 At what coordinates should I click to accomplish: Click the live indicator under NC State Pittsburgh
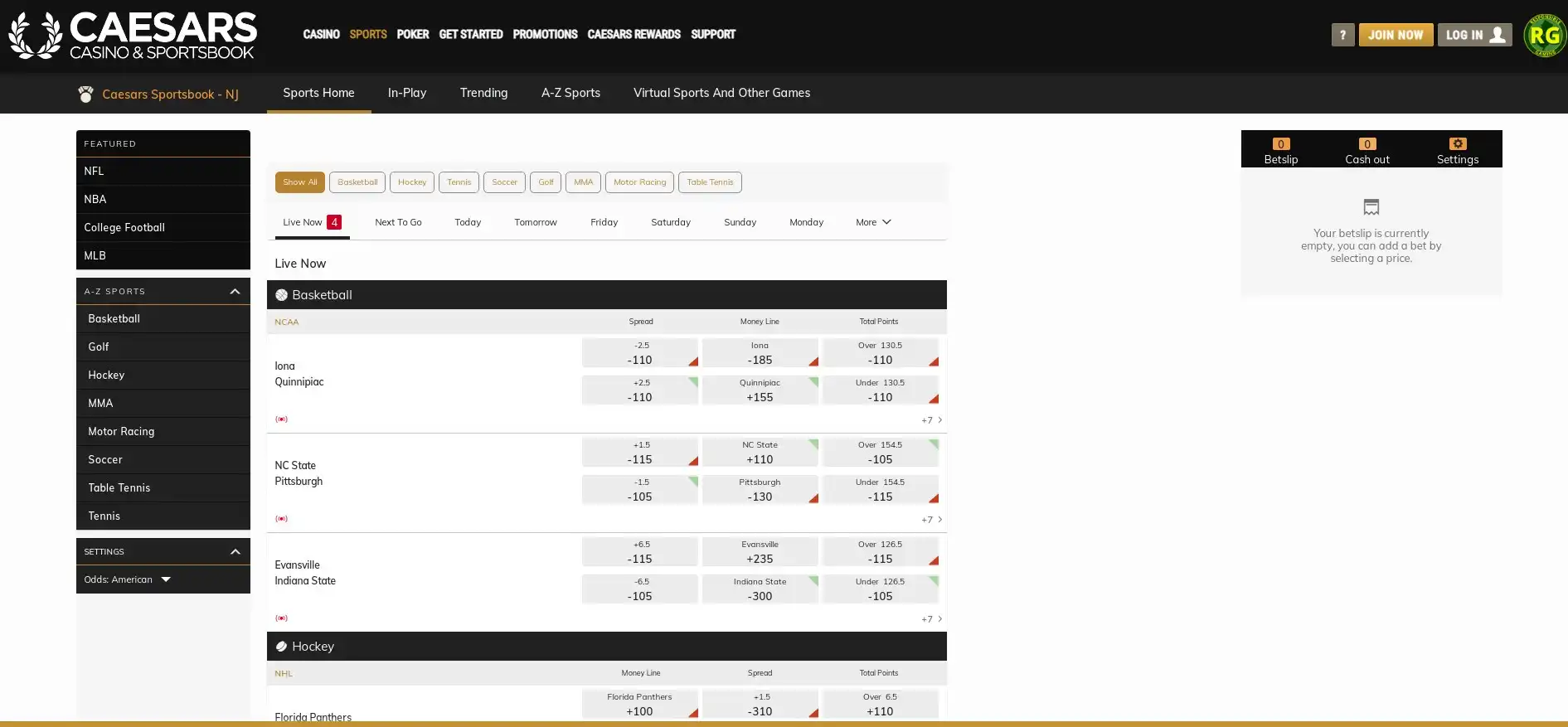tap(282, 519)
